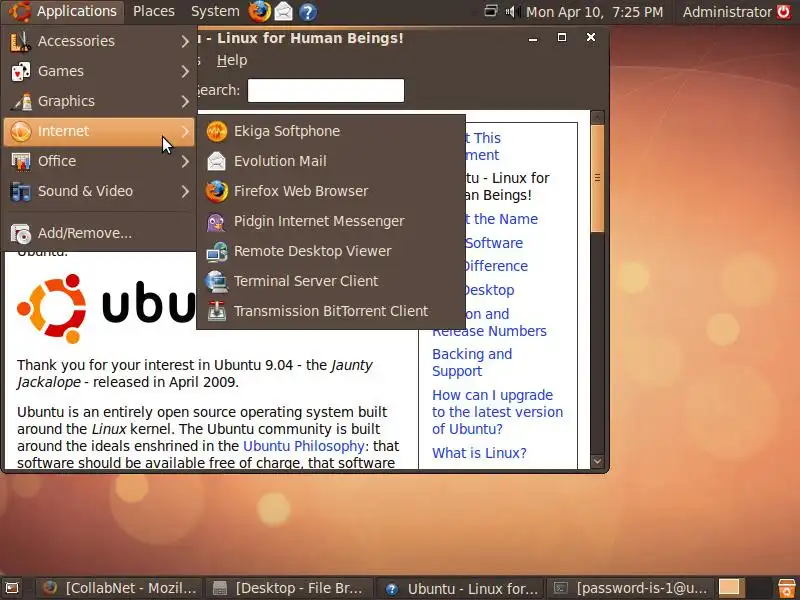Image resolution: width=800 pixels, height=600 pixels.
Task: Click the network connection icon in panel
Action: 490,11
